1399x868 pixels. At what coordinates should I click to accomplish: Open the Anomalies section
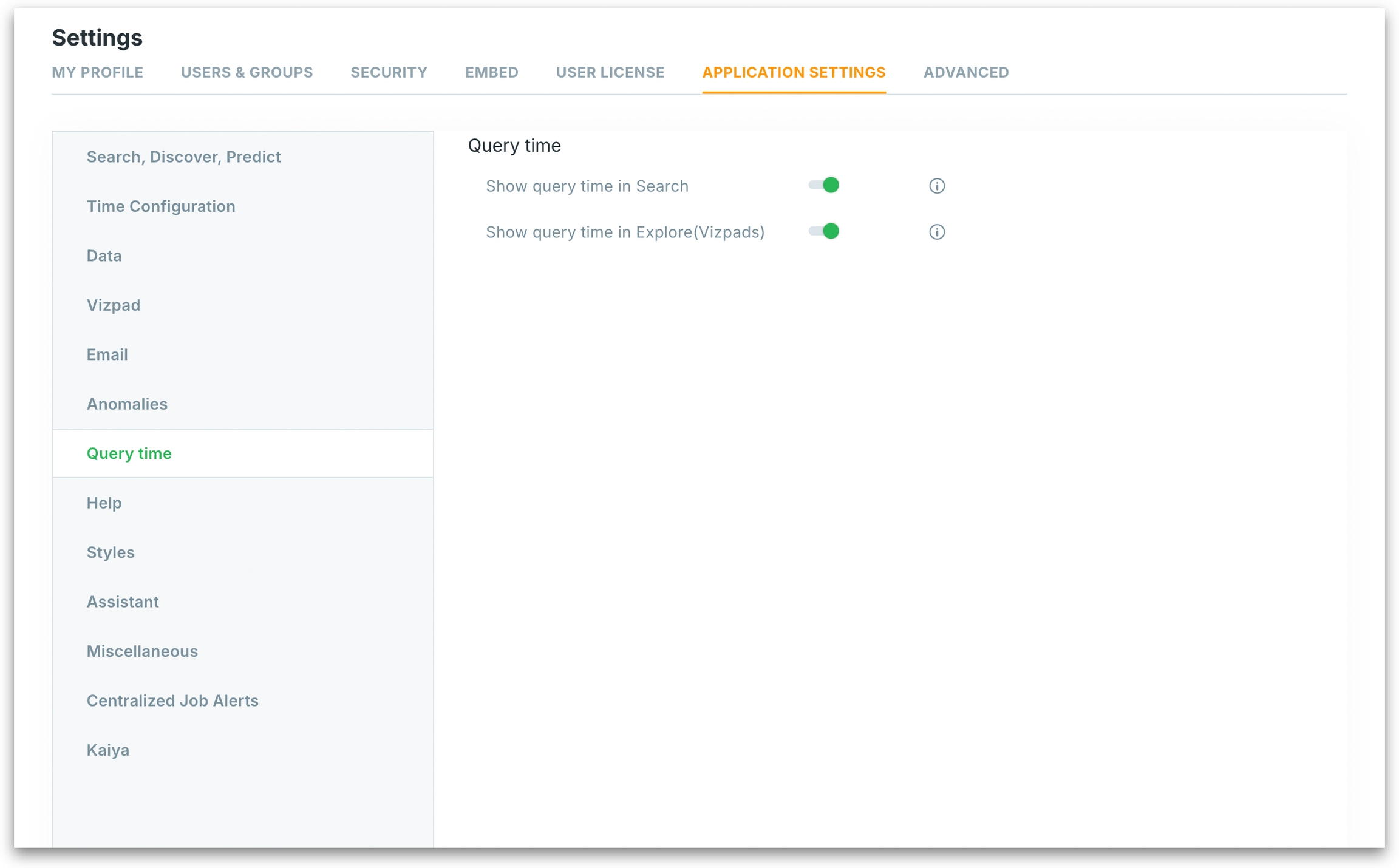point(127,404)
